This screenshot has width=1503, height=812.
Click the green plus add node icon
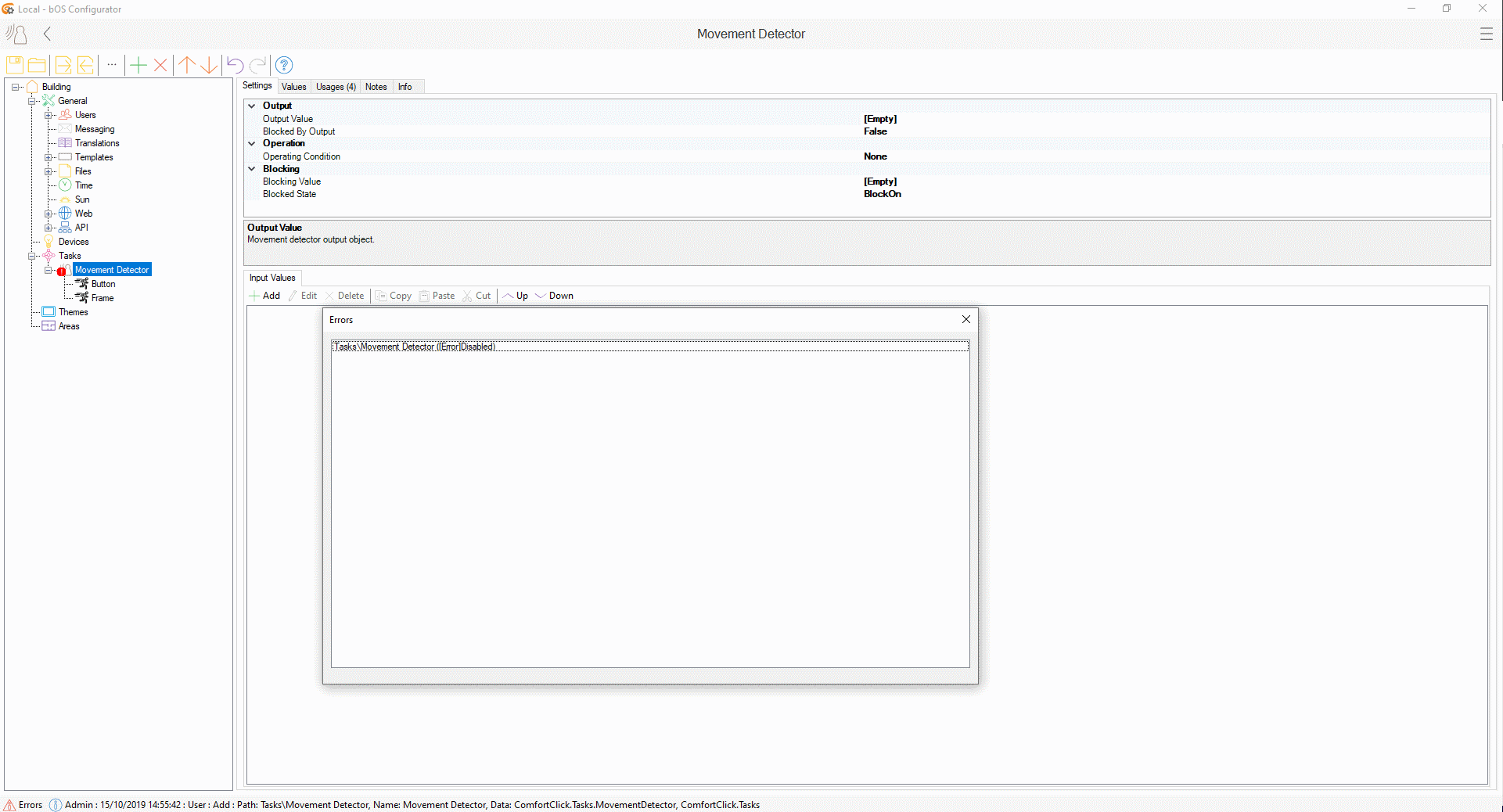138,65
